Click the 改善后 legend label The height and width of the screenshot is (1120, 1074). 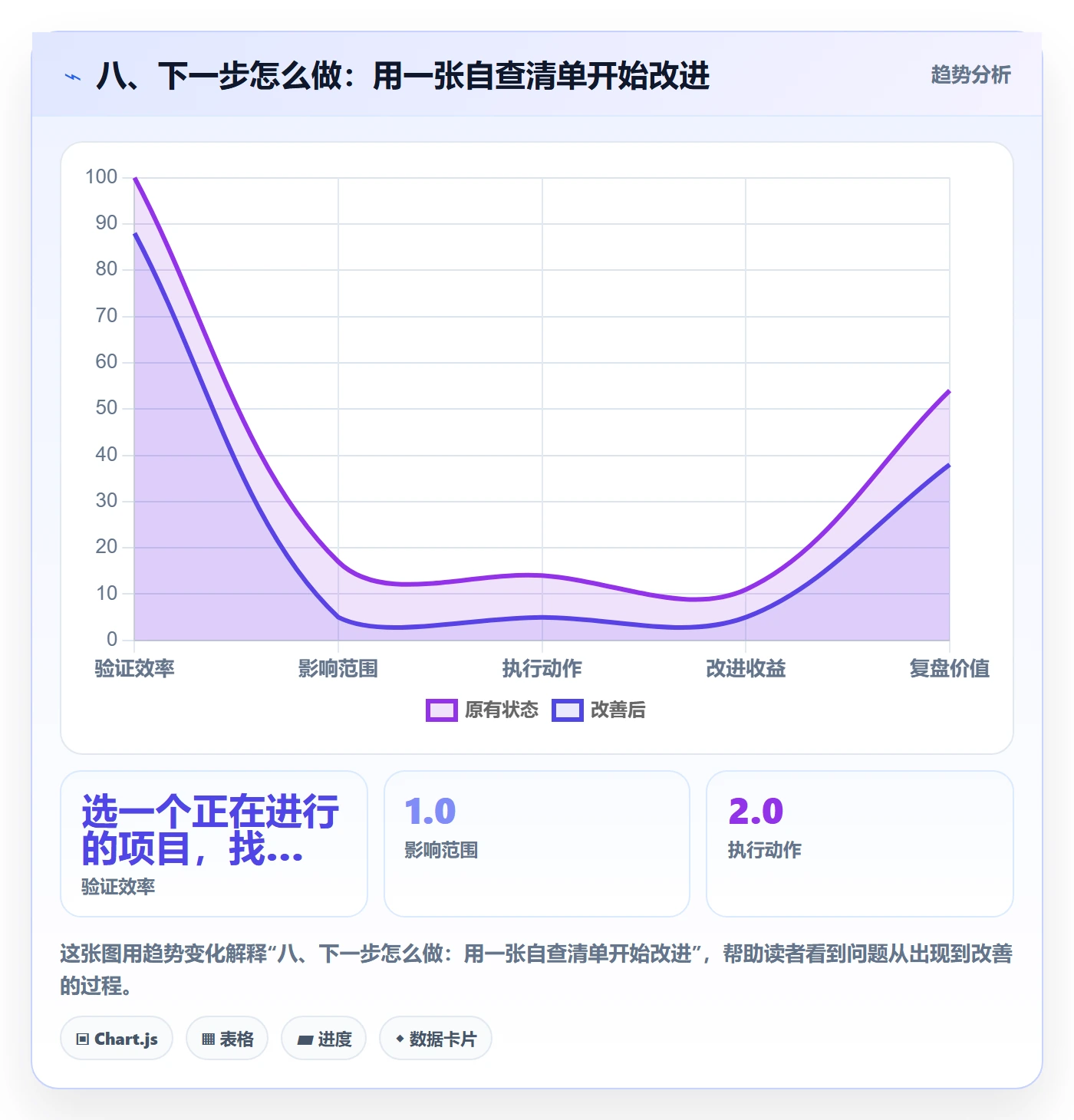coord(618,710)
